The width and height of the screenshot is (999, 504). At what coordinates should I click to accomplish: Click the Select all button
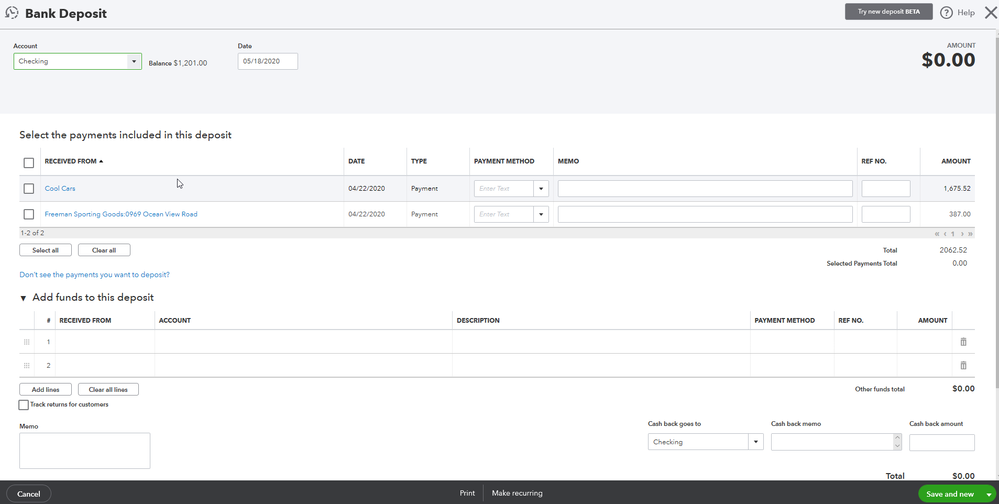(45, 250)
